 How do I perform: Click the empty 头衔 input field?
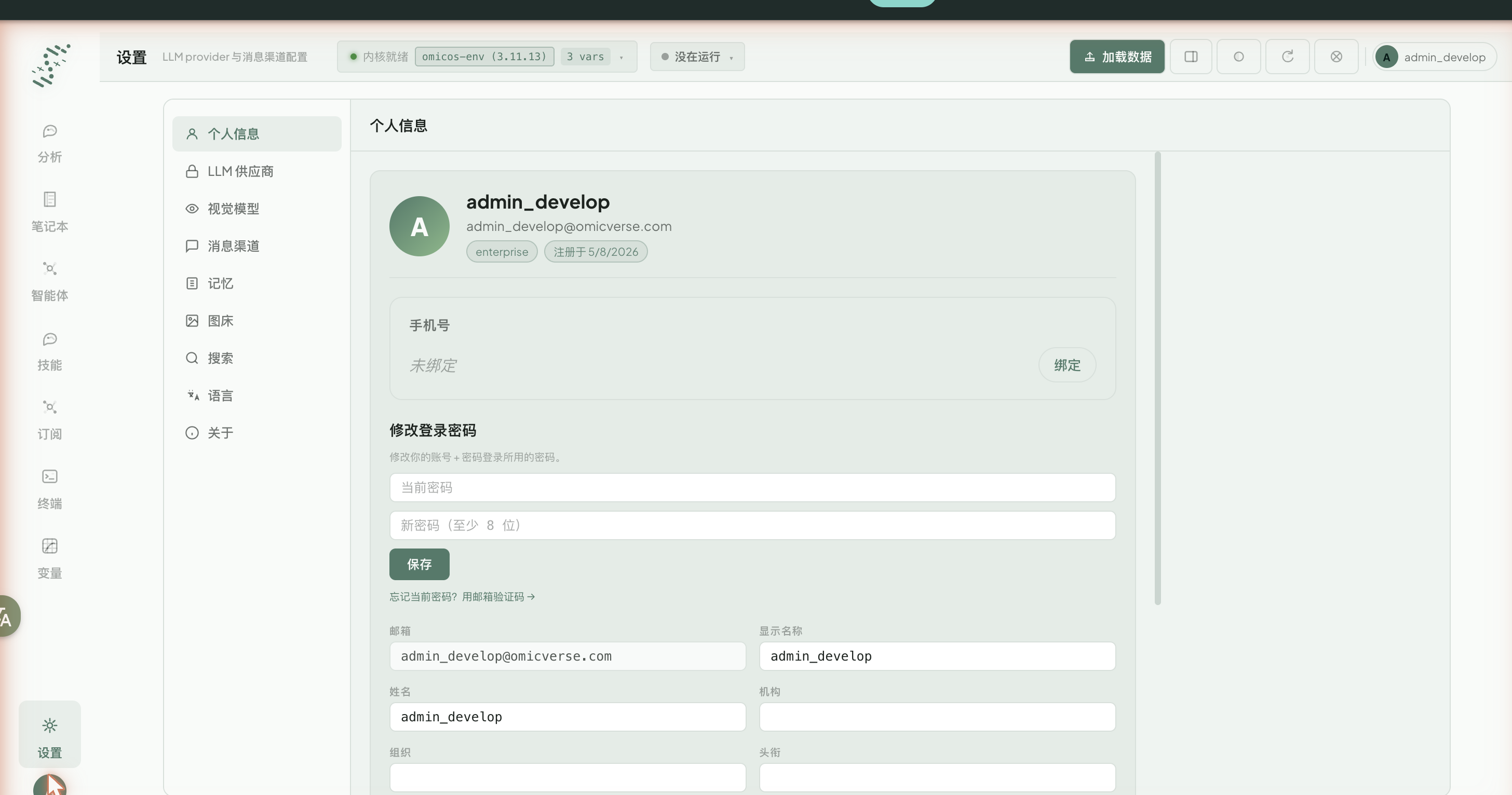coord(937,777)
